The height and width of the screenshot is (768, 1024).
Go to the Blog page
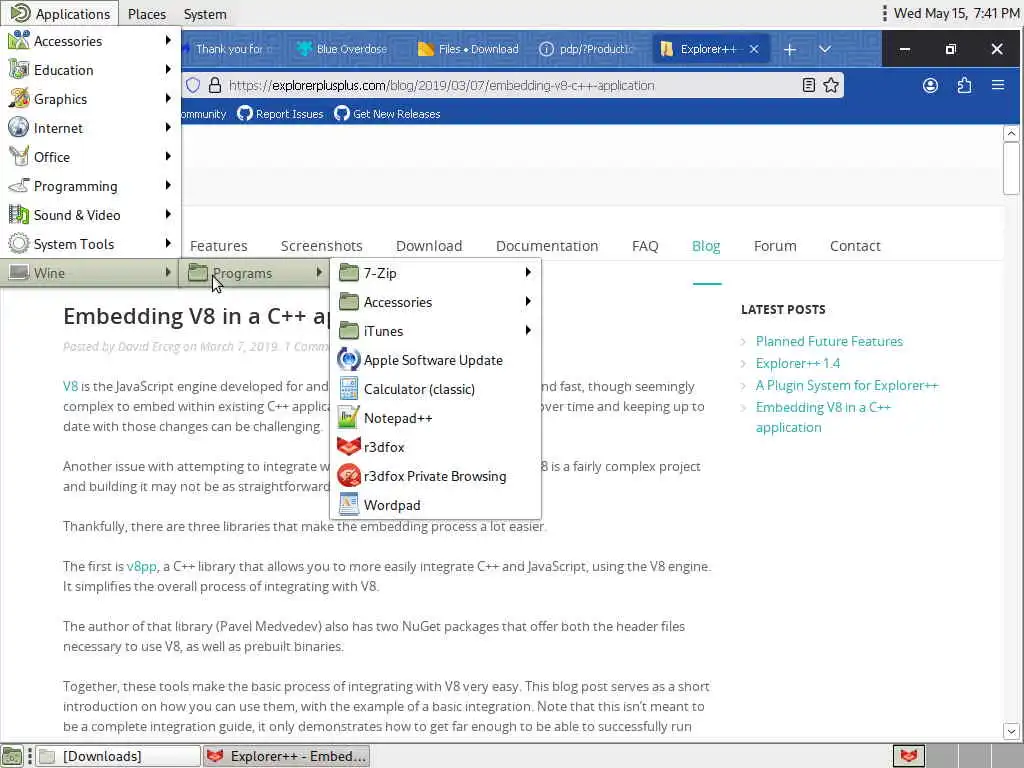[x=706, y=246]
